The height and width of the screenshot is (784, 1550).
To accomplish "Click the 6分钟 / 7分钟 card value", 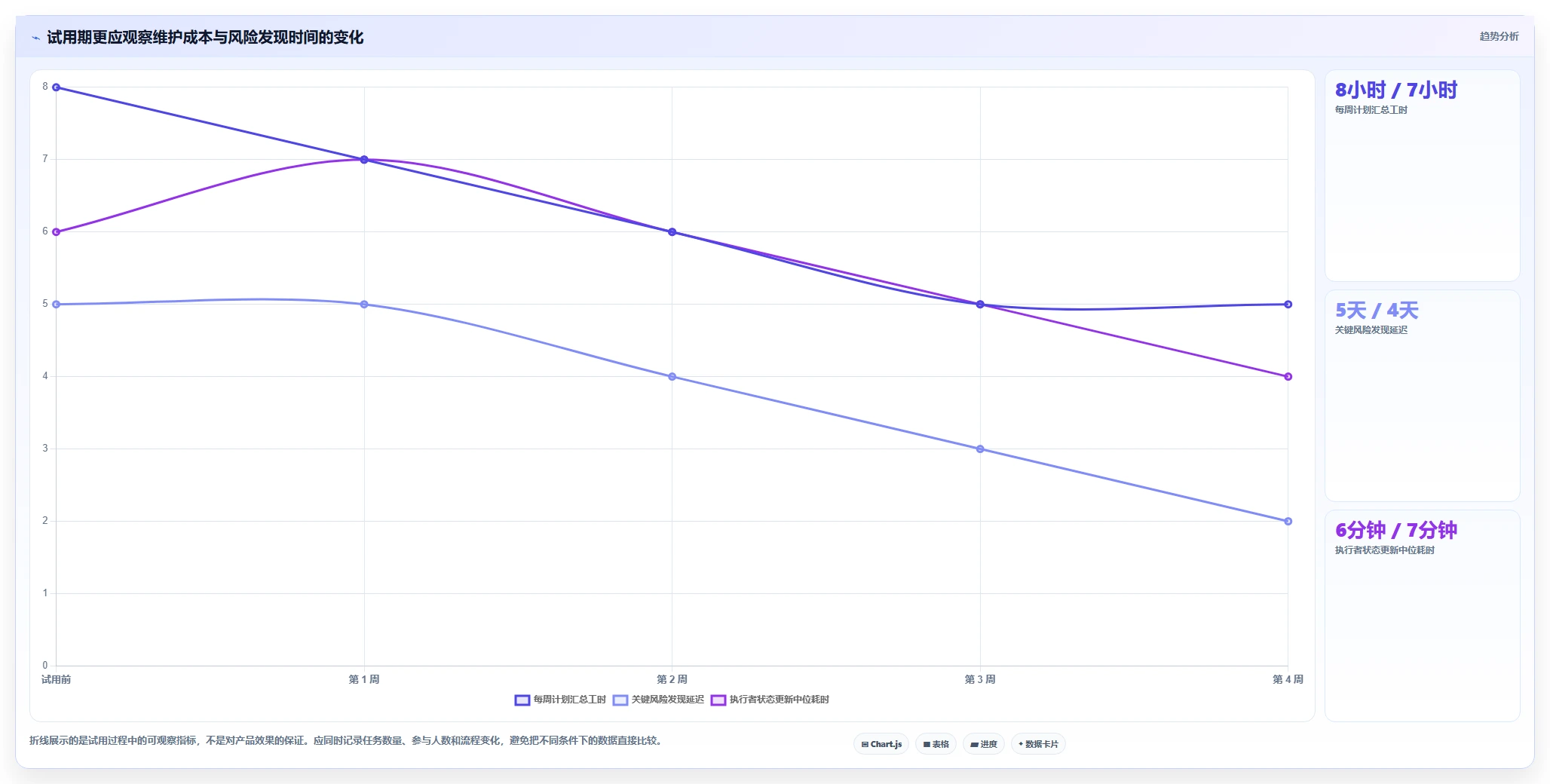I will [1395, 531].
